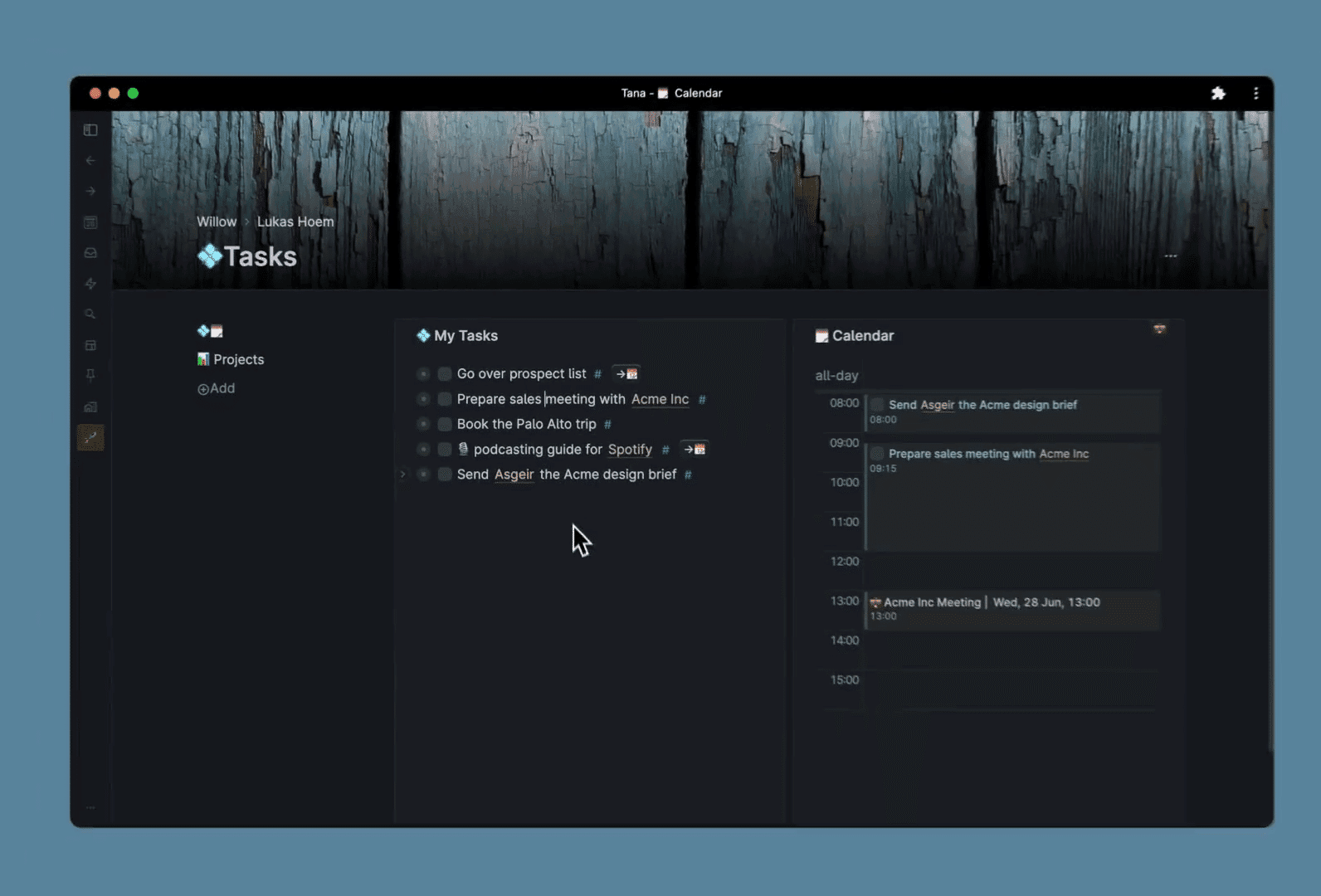Open the Willow breadcrumb link
This screenshot has width=1321, height=896.
pos(217,222)
